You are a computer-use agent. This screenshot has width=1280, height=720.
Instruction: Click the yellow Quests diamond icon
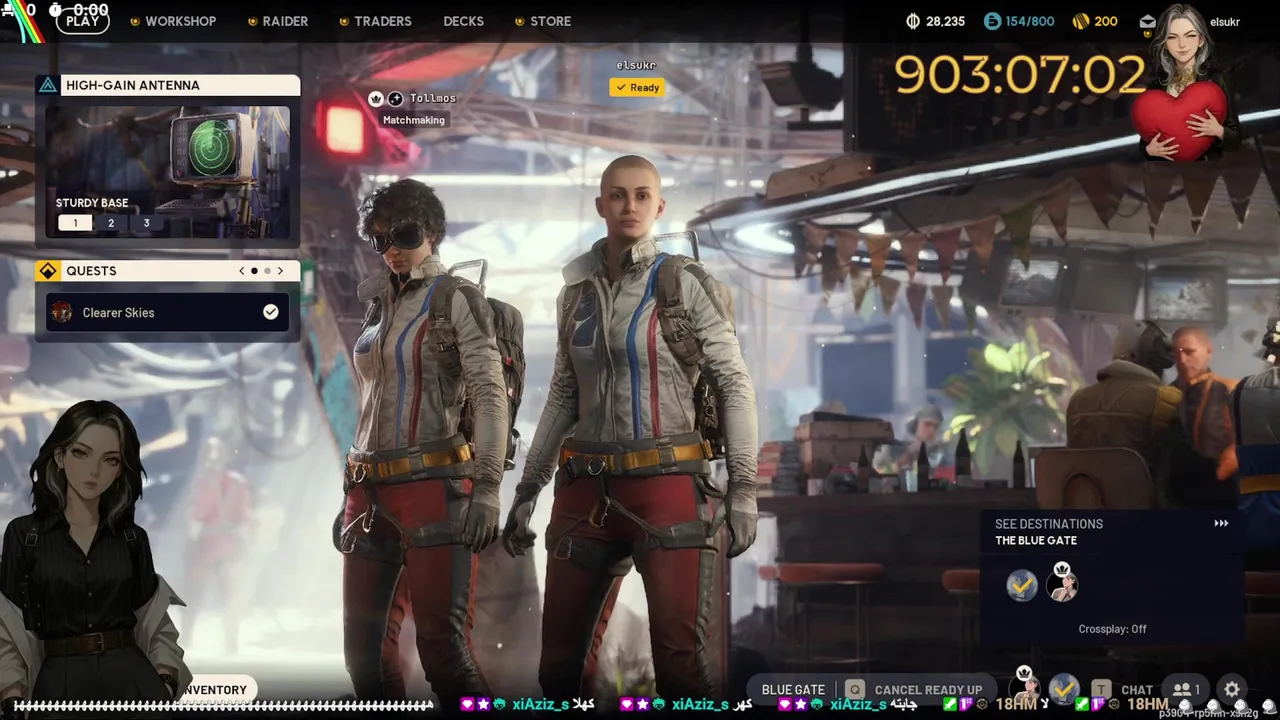pos(47,271)
